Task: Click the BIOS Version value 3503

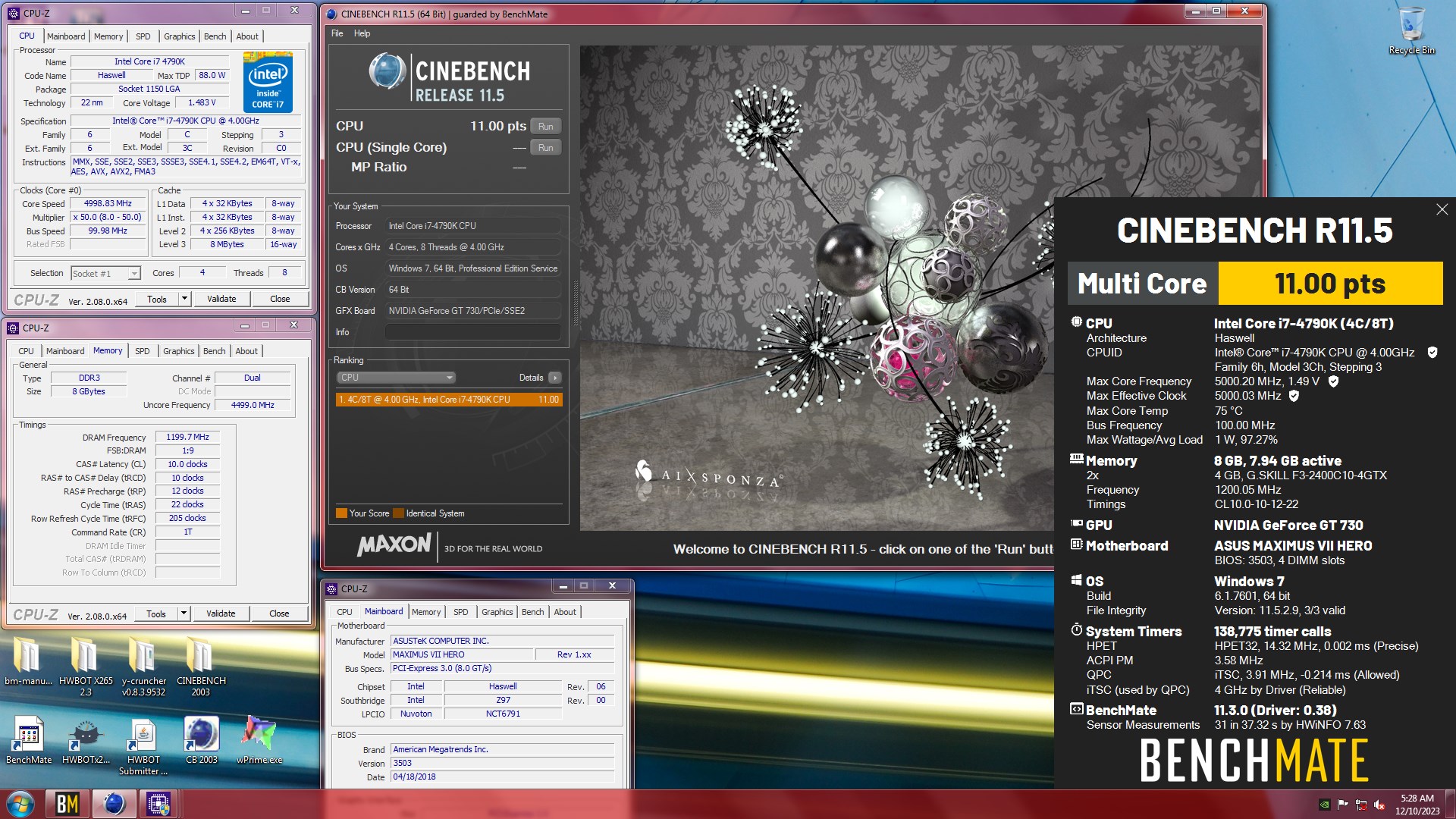Action: click(x=502, y=763)
